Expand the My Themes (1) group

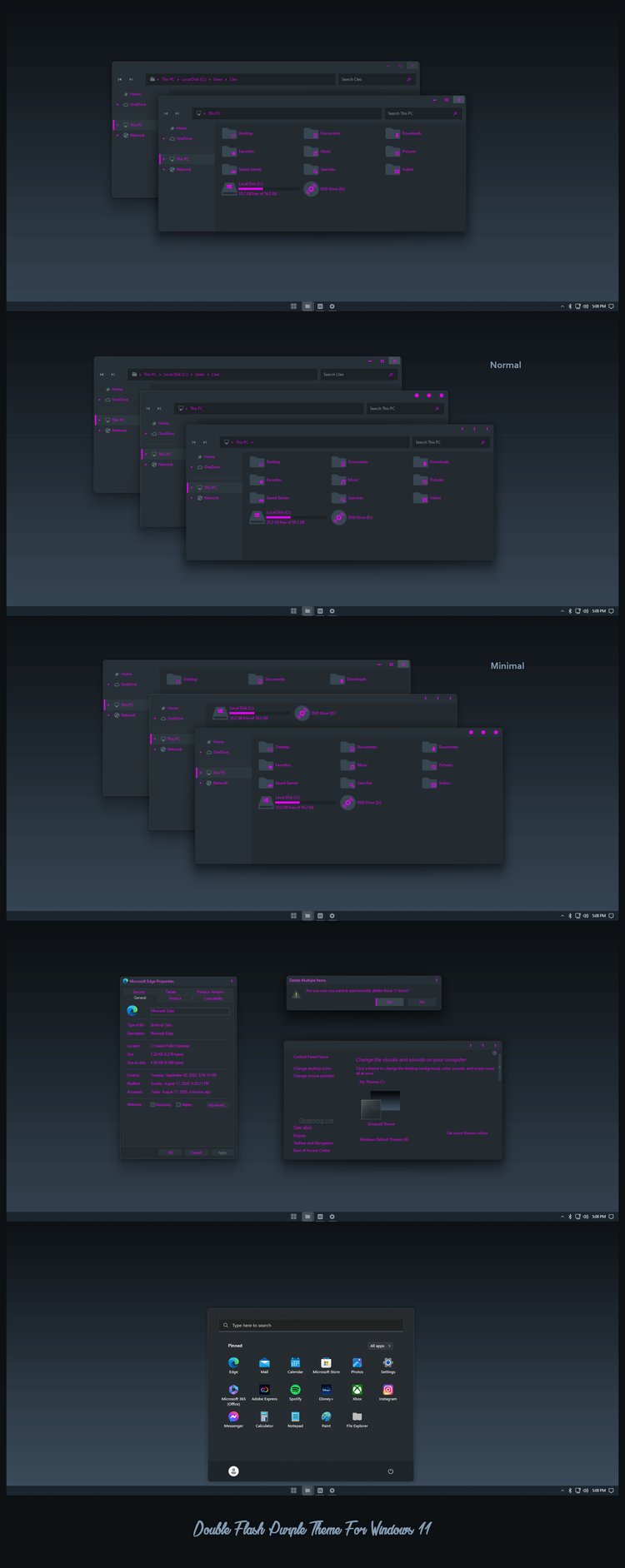[372, 1082]
